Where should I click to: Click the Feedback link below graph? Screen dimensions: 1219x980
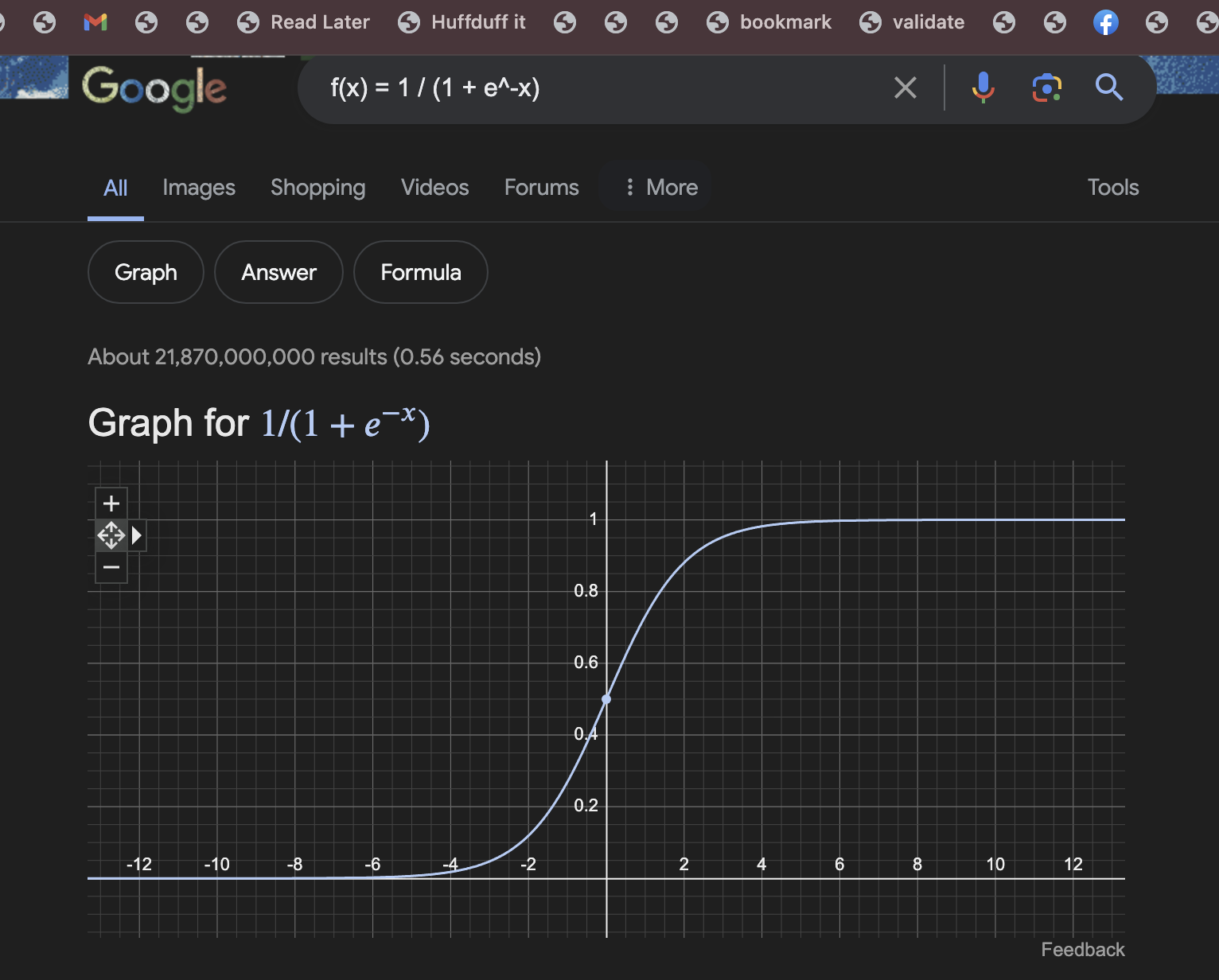pyautogui.click(x=1082, y=950)
